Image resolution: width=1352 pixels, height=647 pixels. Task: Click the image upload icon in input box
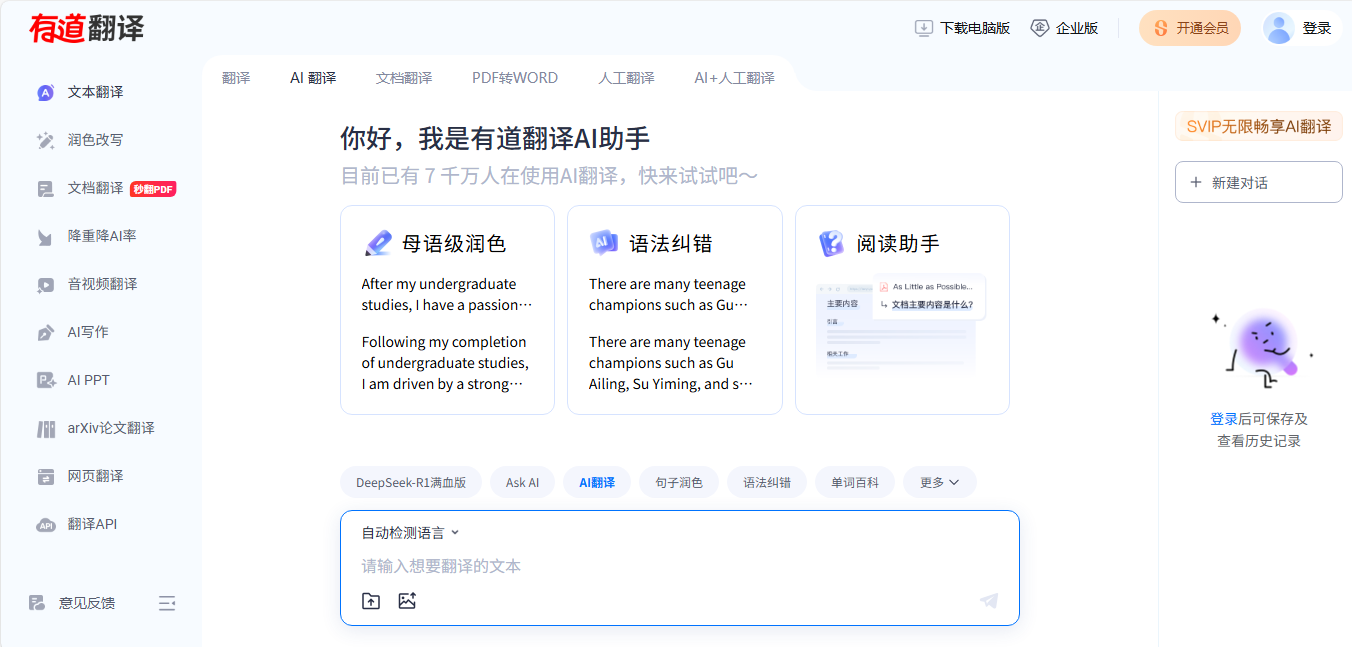coord(407,601)
